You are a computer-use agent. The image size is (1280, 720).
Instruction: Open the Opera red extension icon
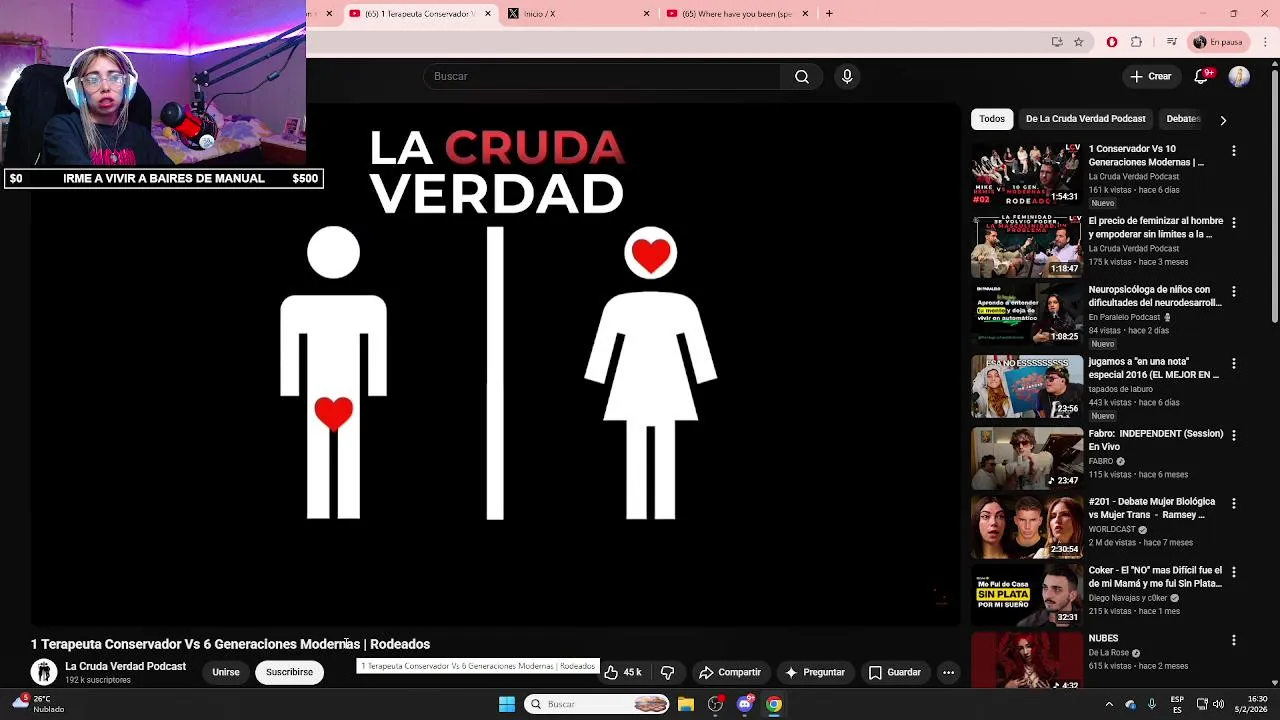point(1112,42)
